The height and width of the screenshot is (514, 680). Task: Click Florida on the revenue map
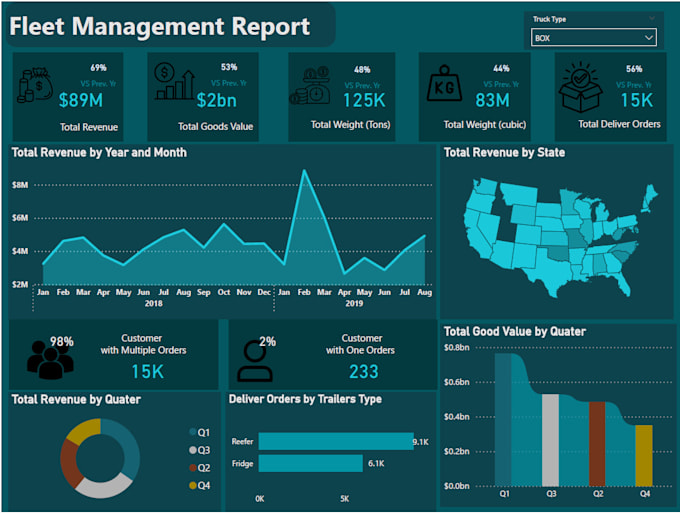(x=621, y=281)
